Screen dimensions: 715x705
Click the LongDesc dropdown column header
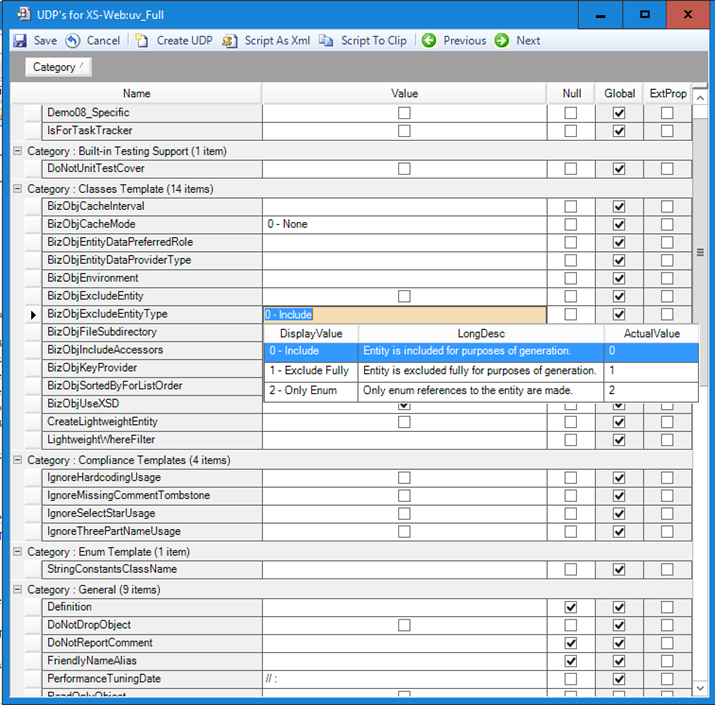click(481, 334)
